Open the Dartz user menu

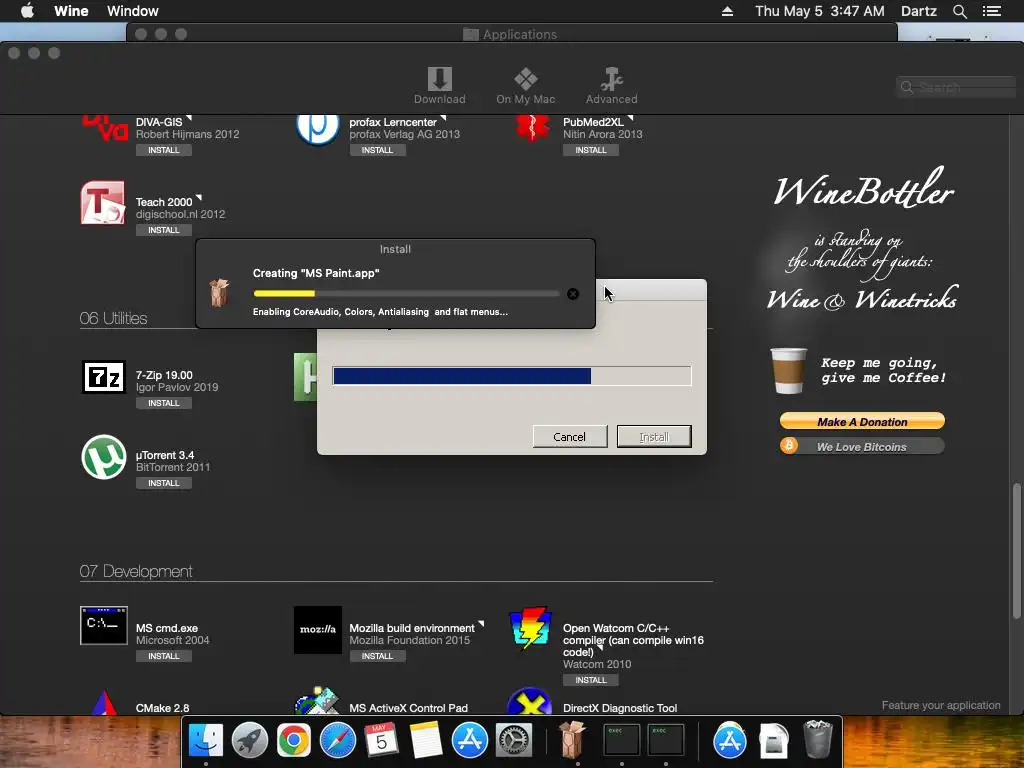[x=918, y=11]
